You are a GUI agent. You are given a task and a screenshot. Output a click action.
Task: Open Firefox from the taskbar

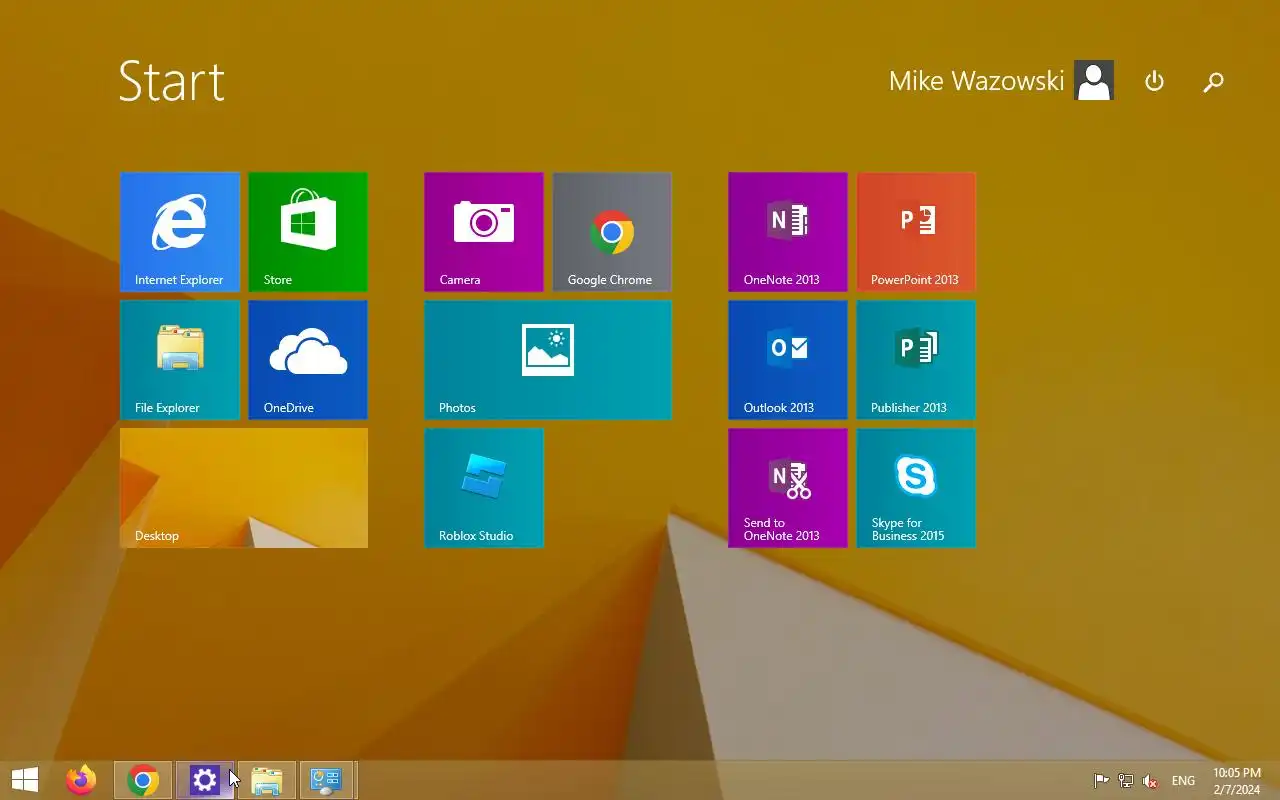pyautogui.click(x=81, y=780)
